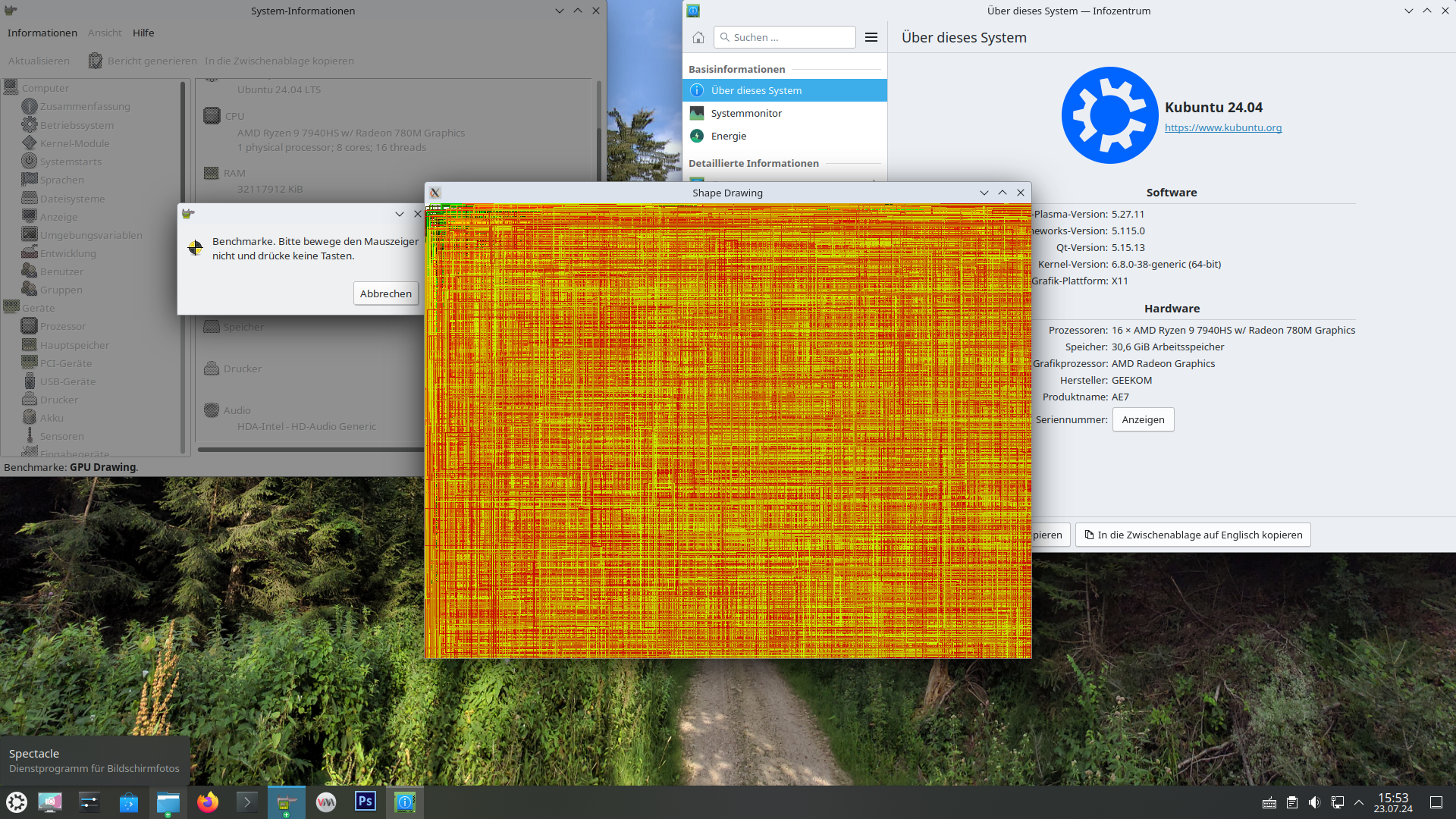
Task: Open Ansicht menu in System-Informationen
Action: [x=105, y=33]
